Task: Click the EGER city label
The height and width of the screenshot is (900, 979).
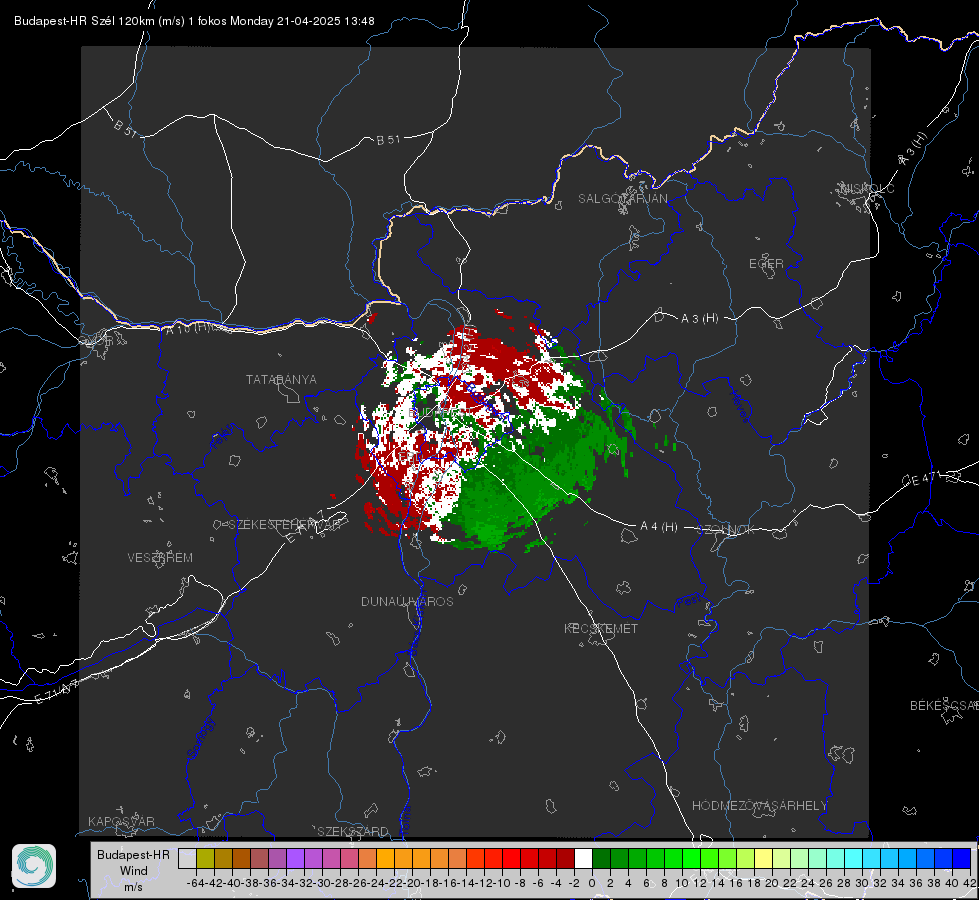Action: point(766,264)
